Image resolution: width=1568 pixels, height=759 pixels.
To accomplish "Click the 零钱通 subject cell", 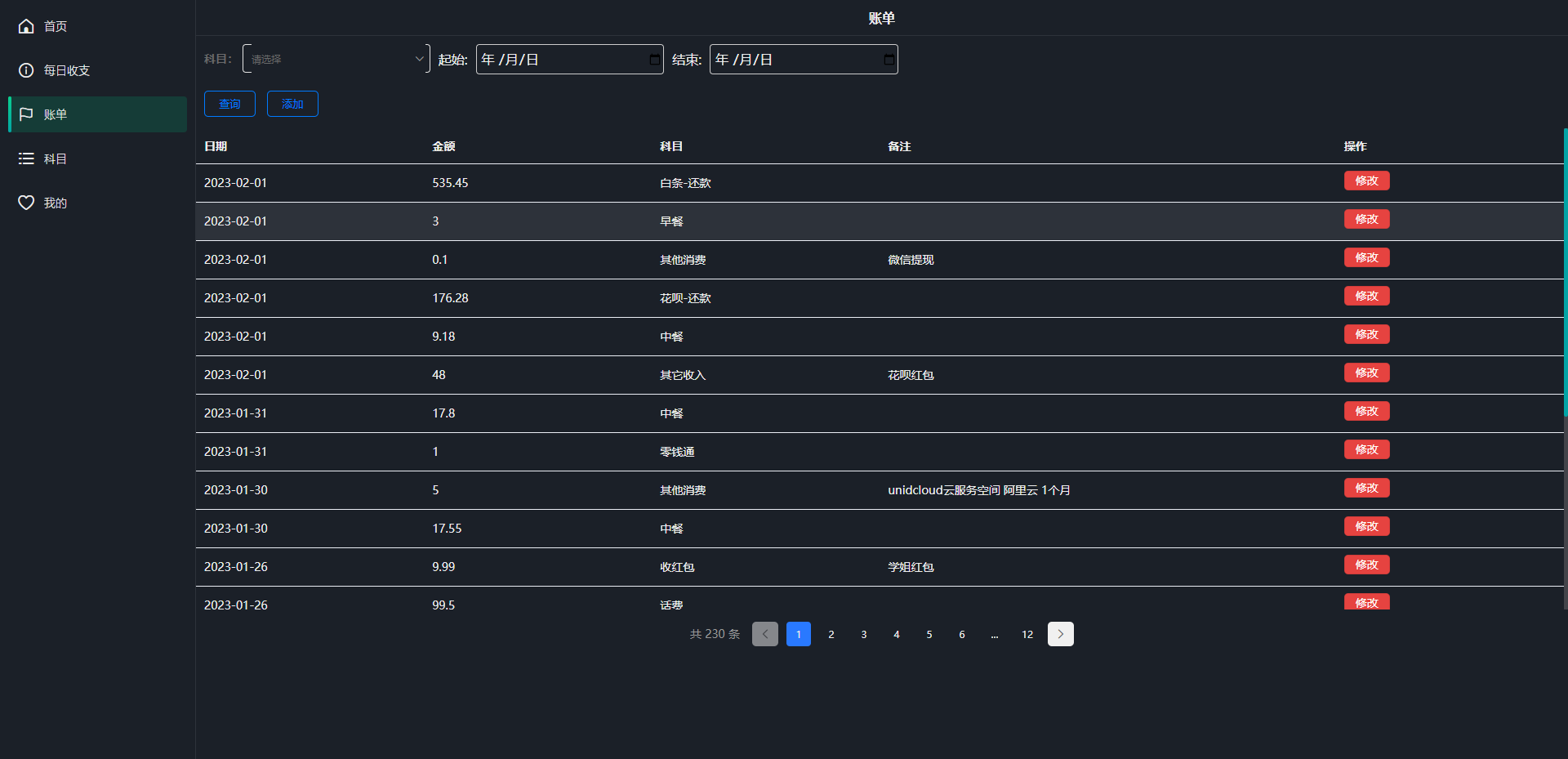I will (x=677, y=452).
